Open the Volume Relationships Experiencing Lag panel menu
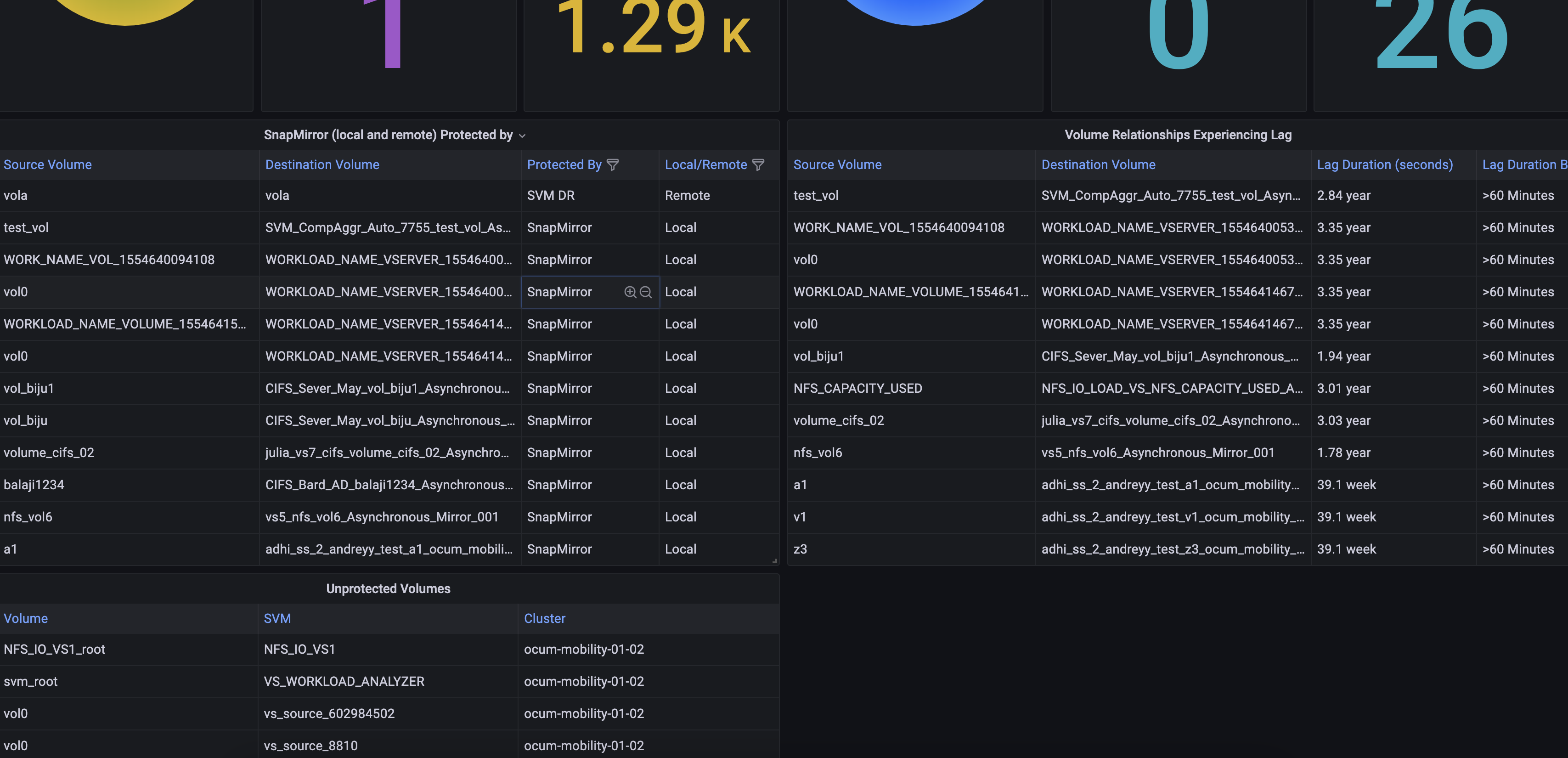 tap(1178, 135)
